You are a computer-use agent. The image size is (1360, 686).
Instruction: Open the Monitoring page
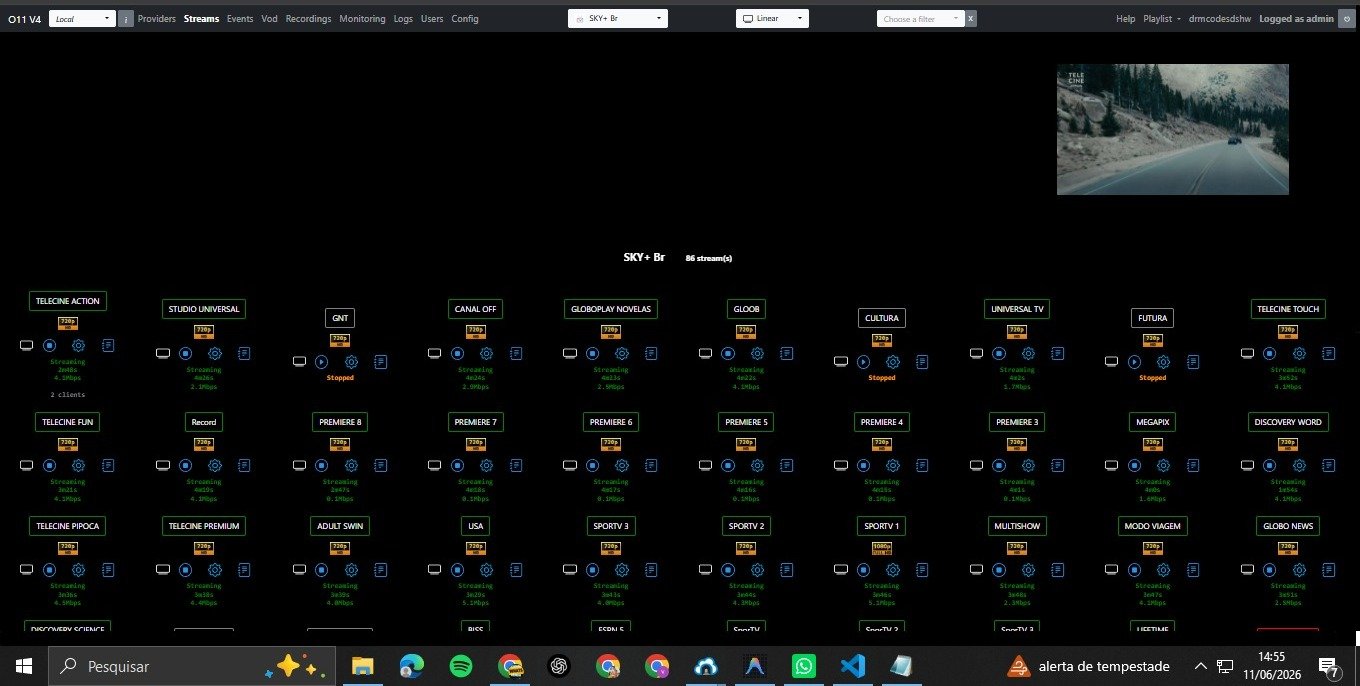coord(362,18)
